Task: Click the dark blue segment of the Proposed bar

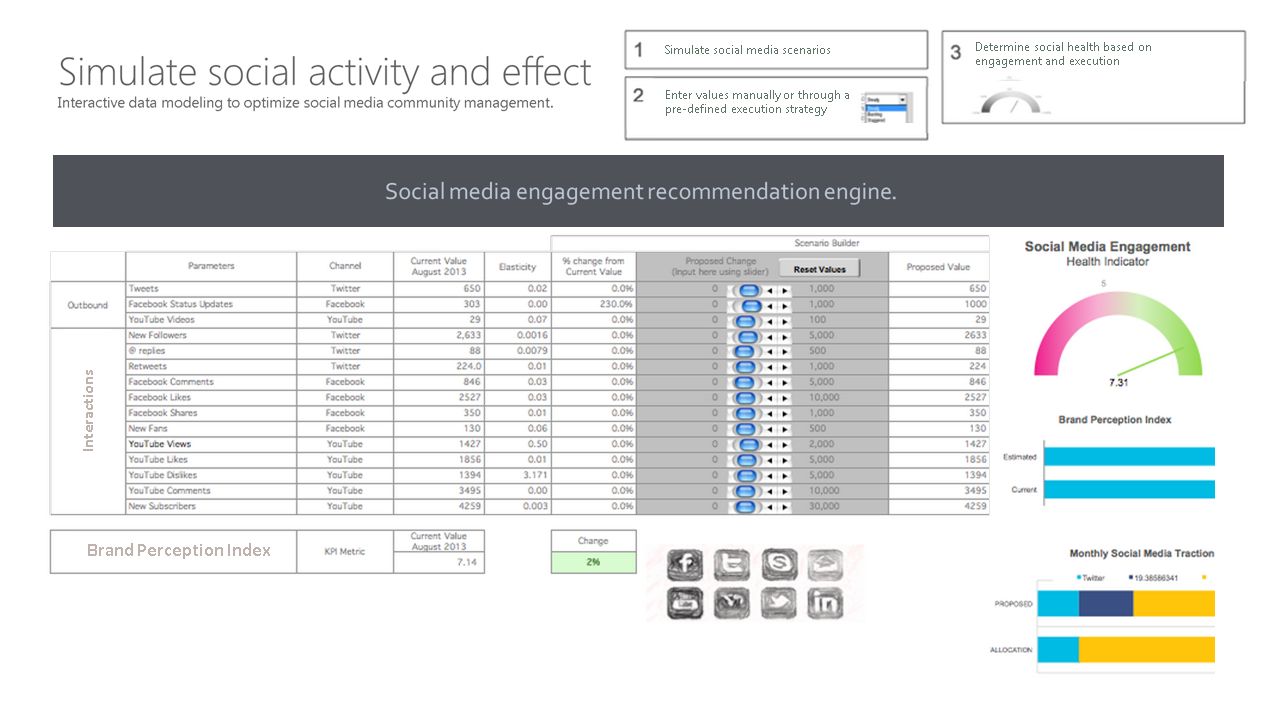Action: (x=1105, y=603)
